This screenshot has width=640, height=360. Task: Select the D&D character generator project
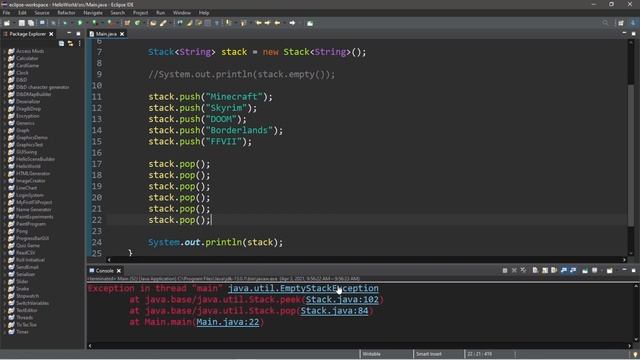pos(43,87)
